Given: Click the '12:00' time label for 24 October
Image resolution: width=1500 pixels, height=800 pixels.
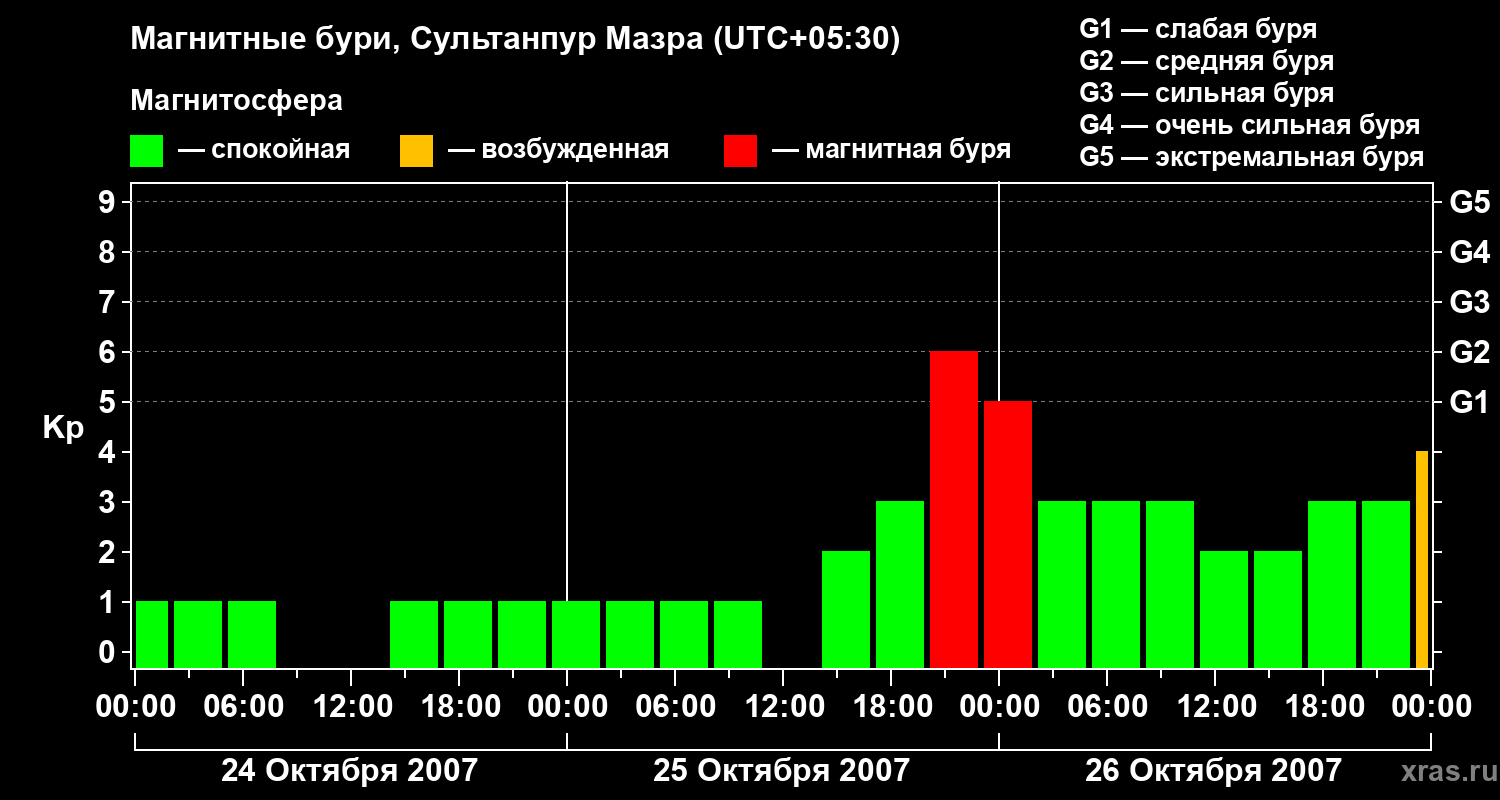Looking at the screenshot, I should 351,707.
